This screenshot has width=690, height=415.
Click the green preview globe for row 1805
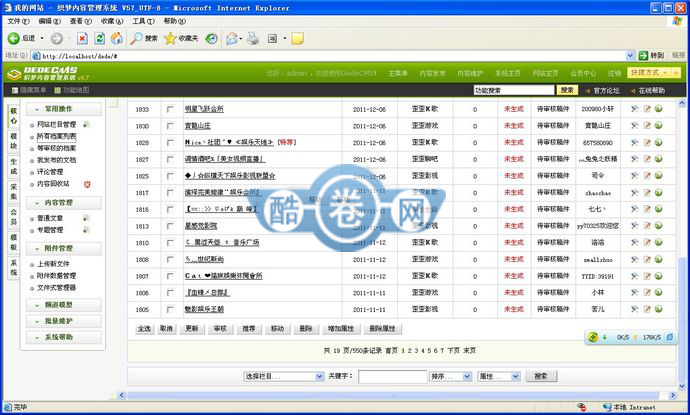[x=659, y=309]
